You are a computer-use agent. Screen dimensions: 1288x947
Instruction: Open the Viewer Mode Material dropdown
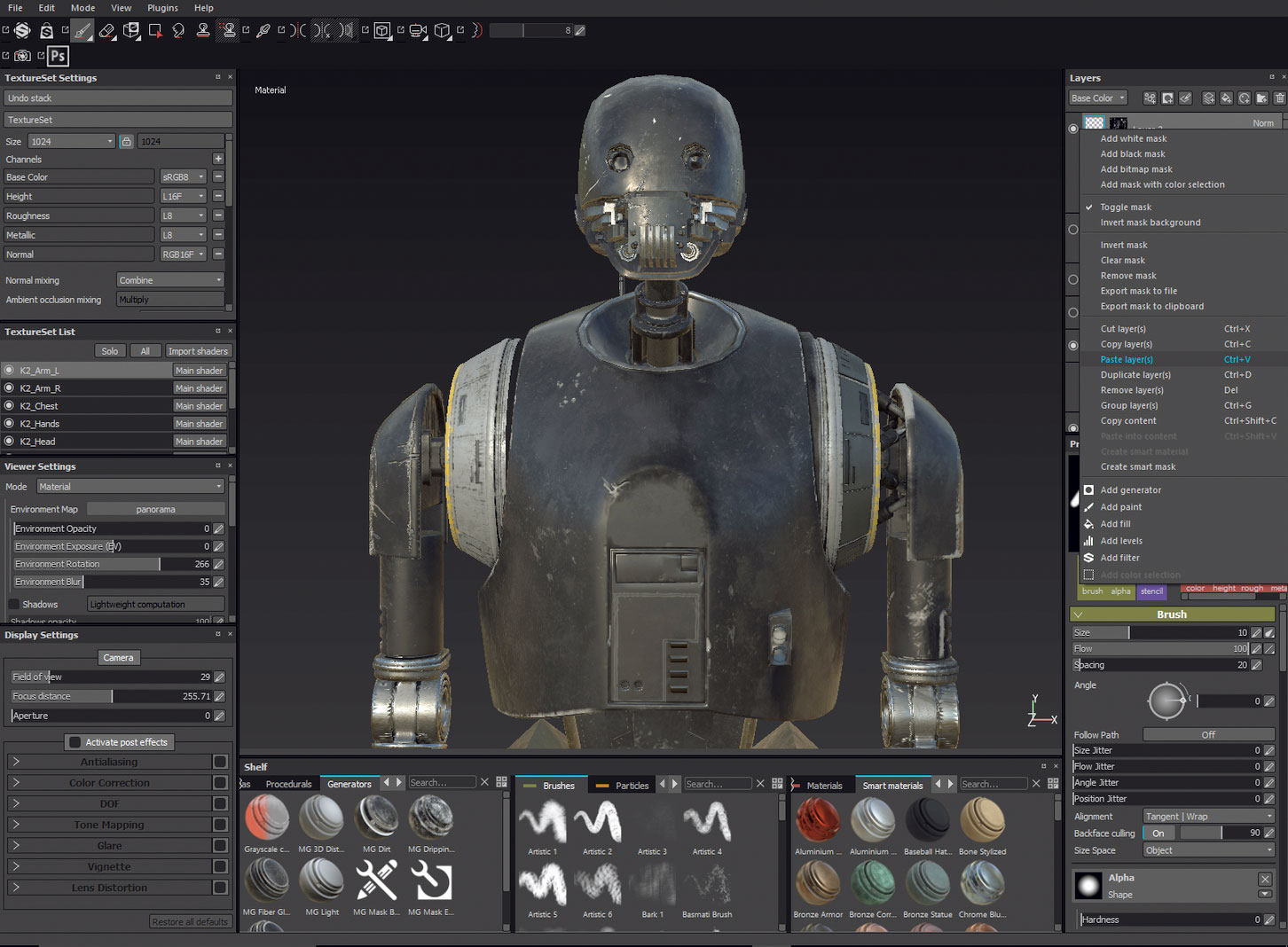pyautogui.click(x=130, y=487)
